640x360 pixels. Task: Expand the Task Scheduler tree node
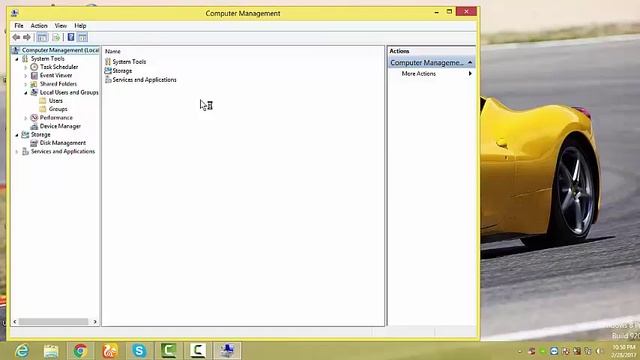[26, 67]
